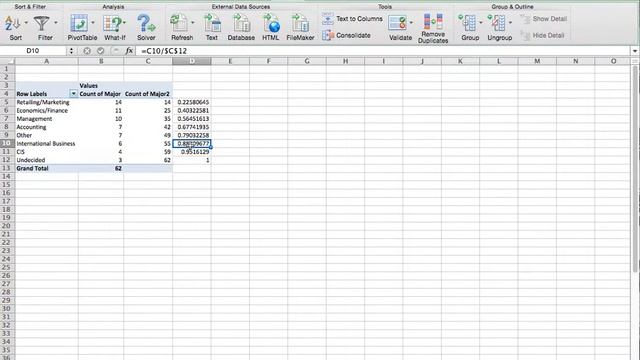640x360 pixels.
Task: Click the Grand Total value 62
Action: point(101,168)
